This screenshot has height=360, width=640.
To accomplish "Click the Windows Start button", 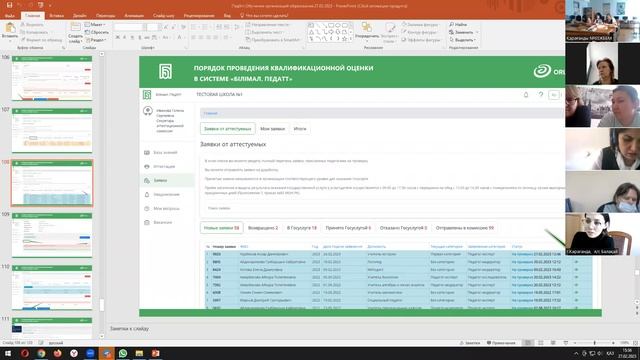I will pyautogui.click(x=8, y=353).
